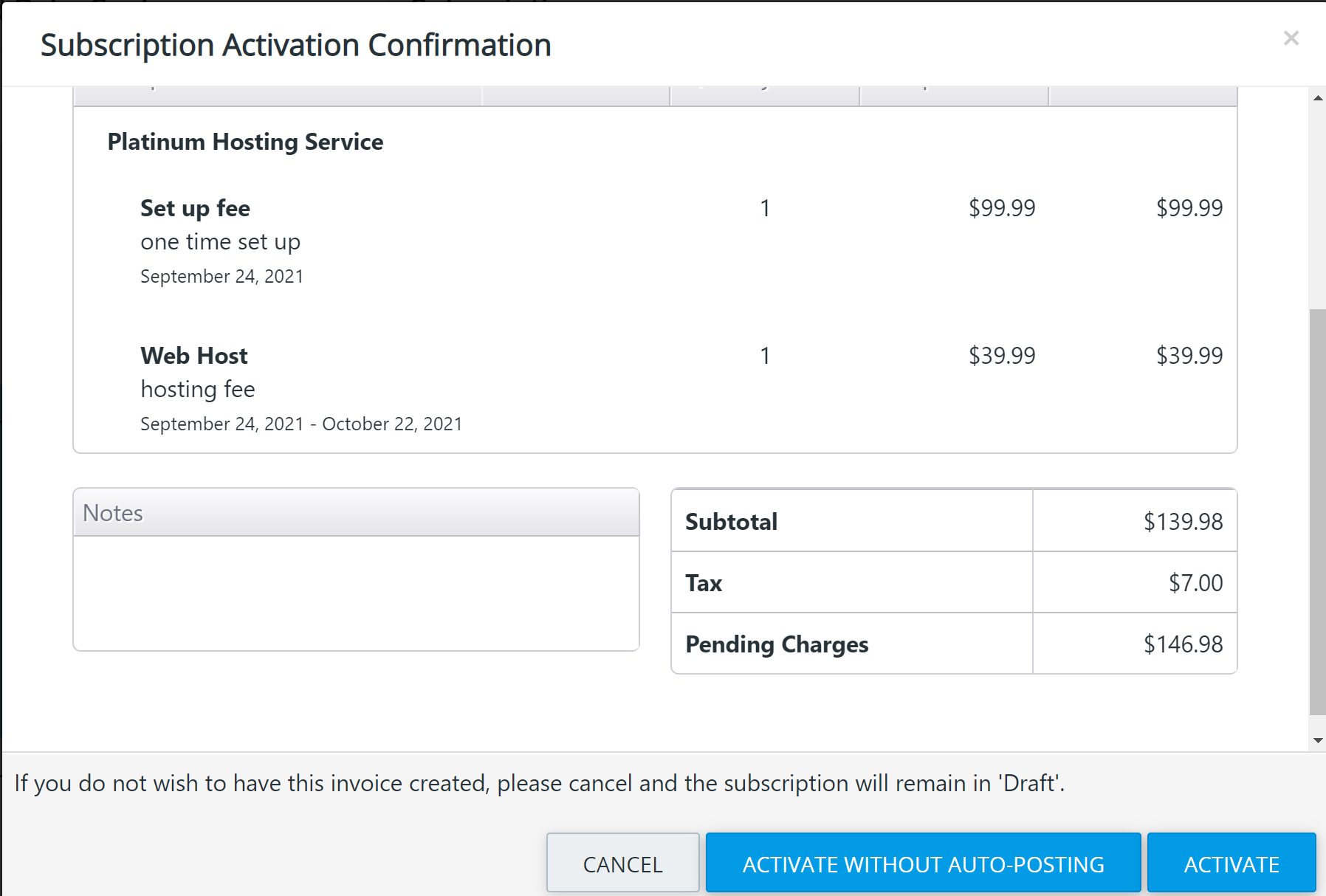
Task: Click the scrollbar down arrow
Action: [x=1318, y=740]
